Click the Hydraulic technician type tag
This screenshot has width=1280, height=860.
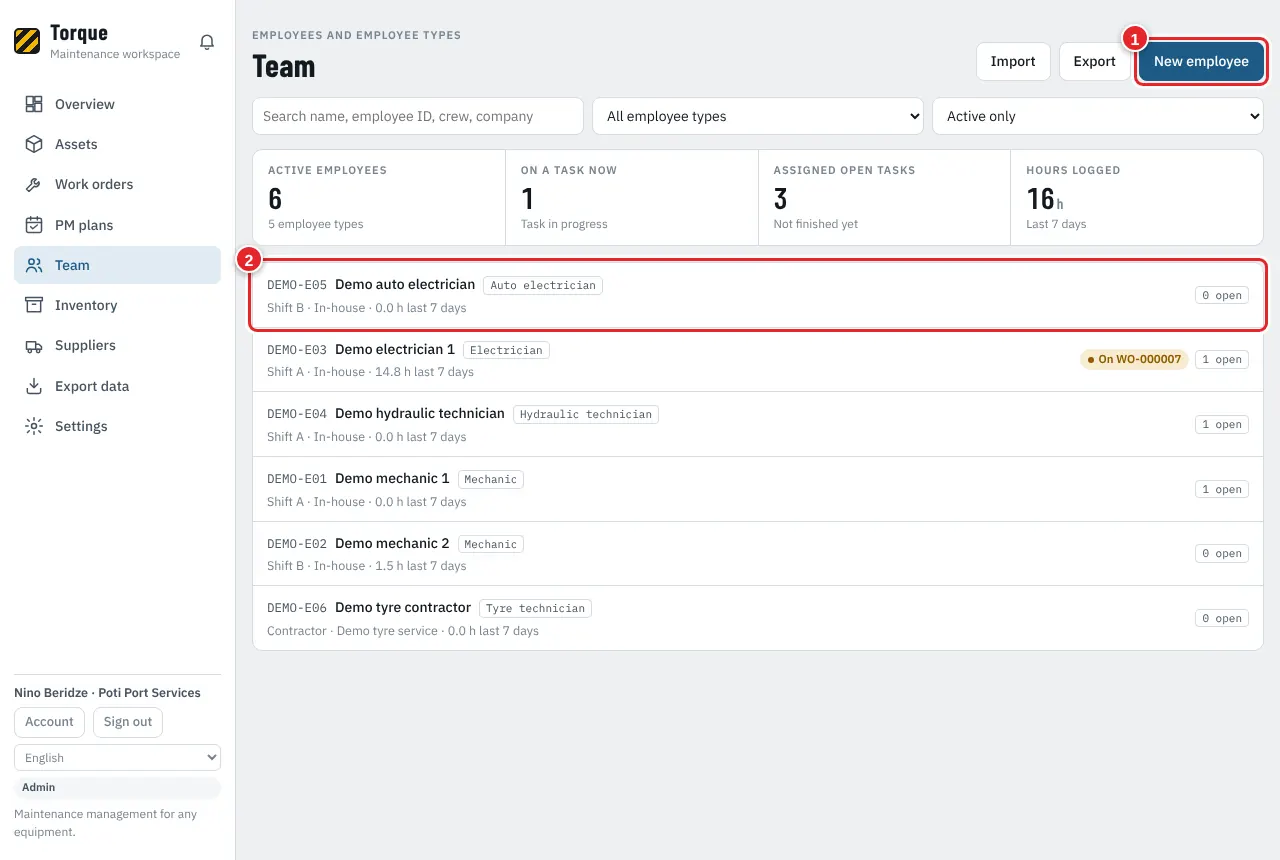[586, 414]
